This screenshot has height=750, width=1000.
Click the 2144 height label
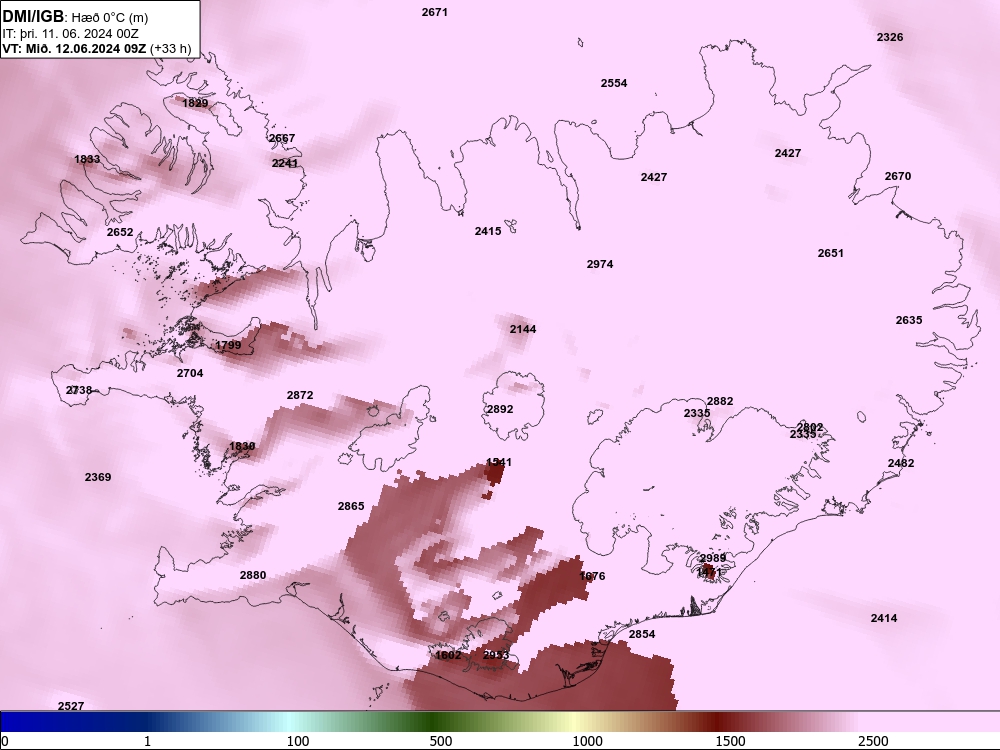point(523,329)
